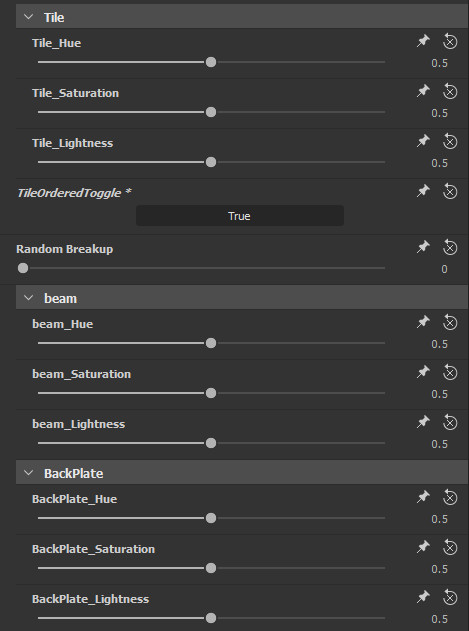469x631 pixels.
Task: Click the beam_Saturation value field 0.5
Action: coord(439,394)
